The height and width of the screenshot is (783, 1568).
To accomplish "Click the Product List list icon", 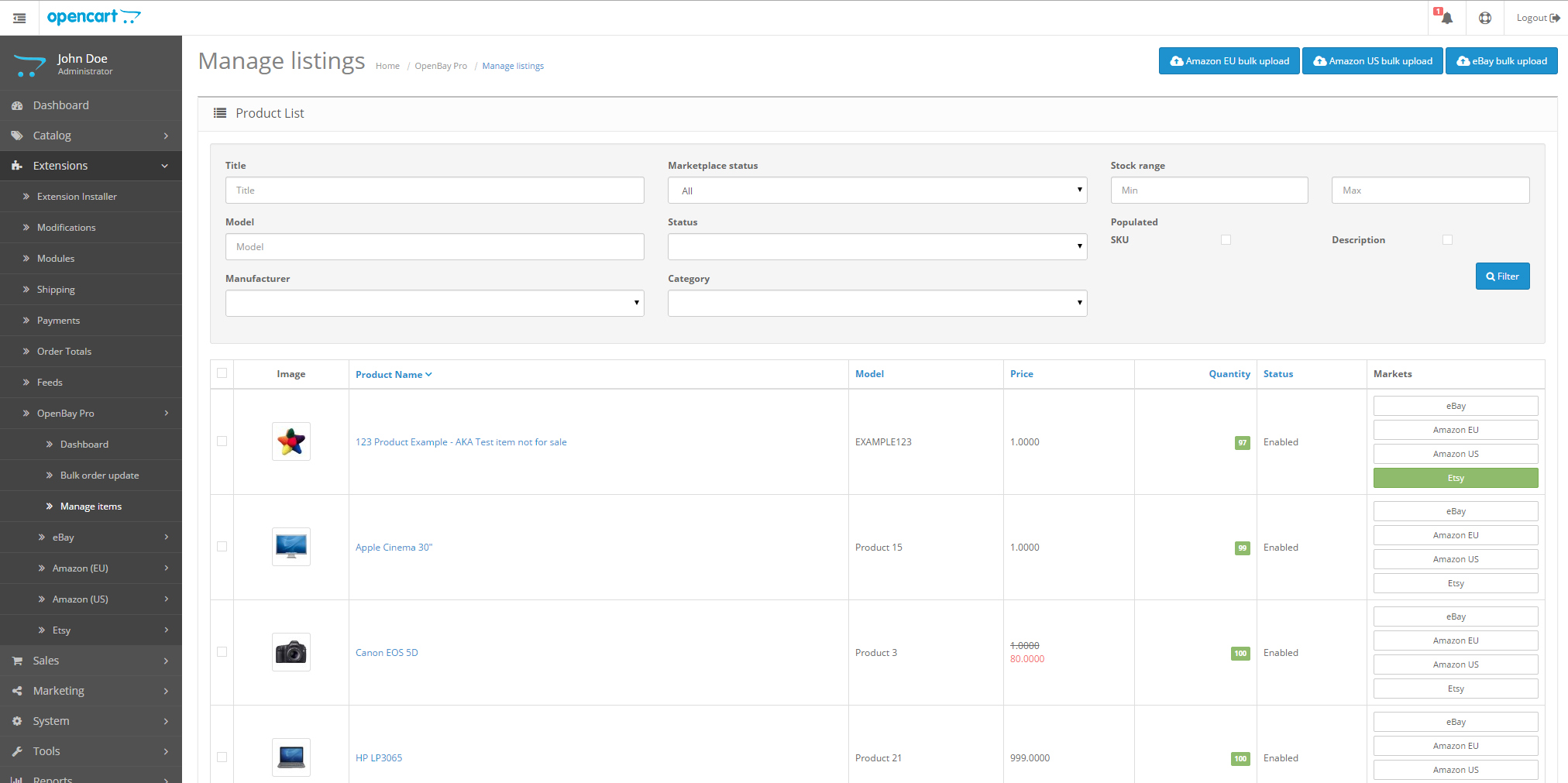I will tap(220, 113).
